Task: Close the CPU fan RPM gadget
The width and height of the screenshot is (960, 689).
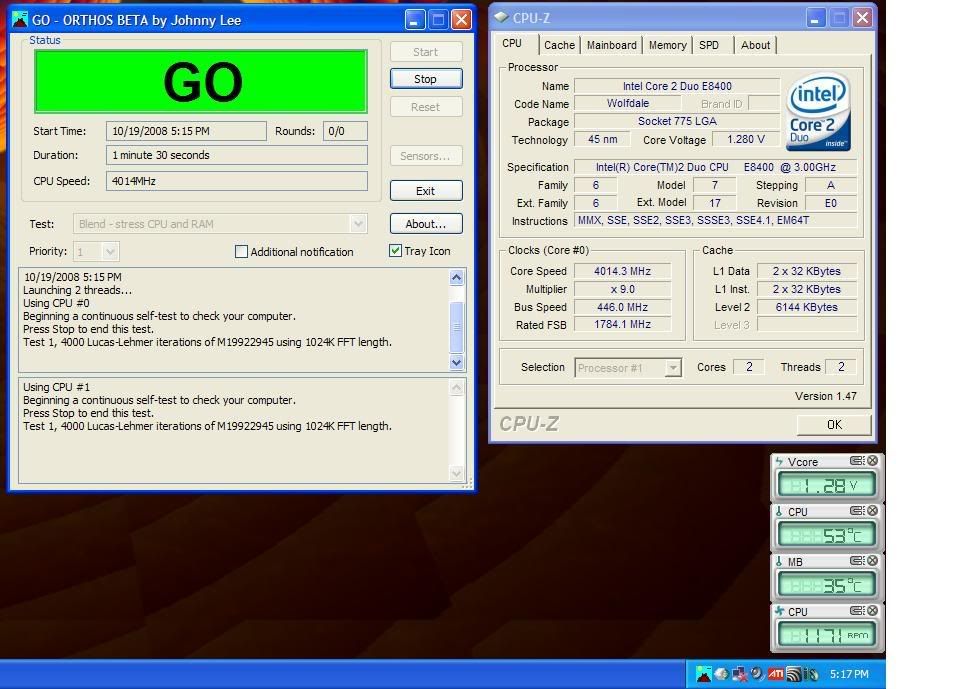Action: [x=872, y=611]
